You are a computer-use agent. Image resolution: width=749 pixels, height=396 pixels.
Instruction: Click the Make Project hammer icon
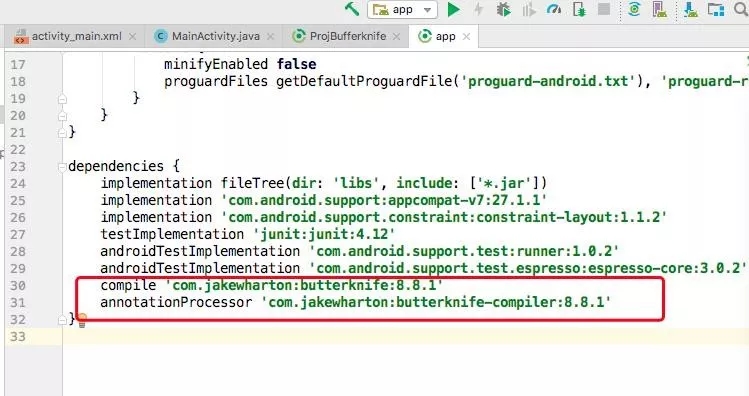352,9
